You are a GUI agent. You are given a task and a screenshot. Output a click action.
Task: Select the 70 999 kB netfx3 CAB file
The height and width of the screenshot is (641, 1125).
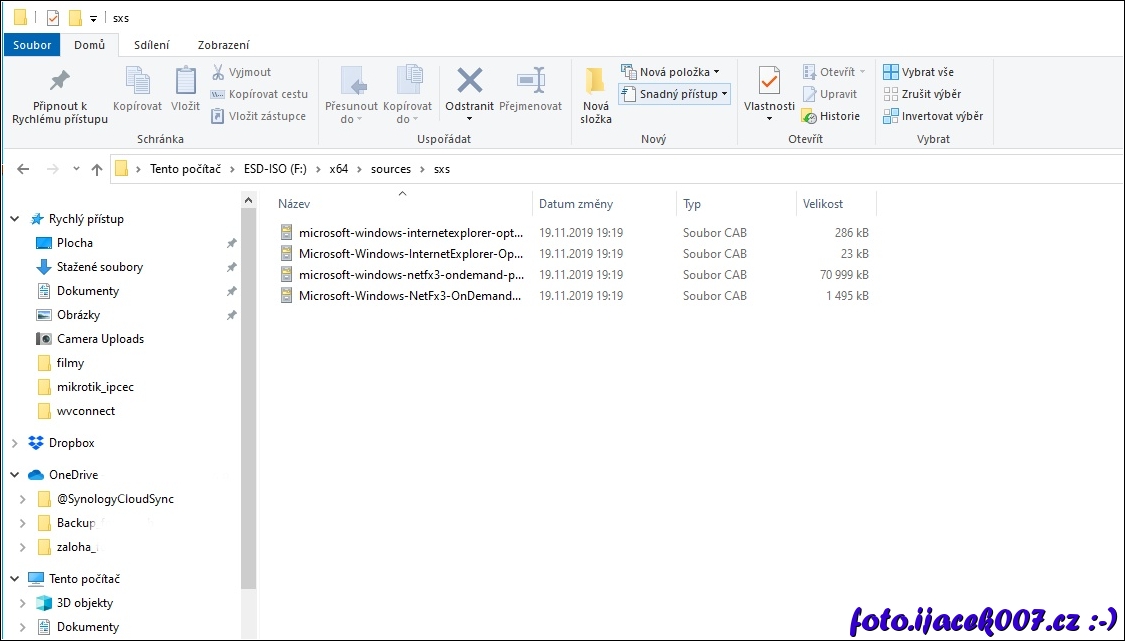click(411, 274)
